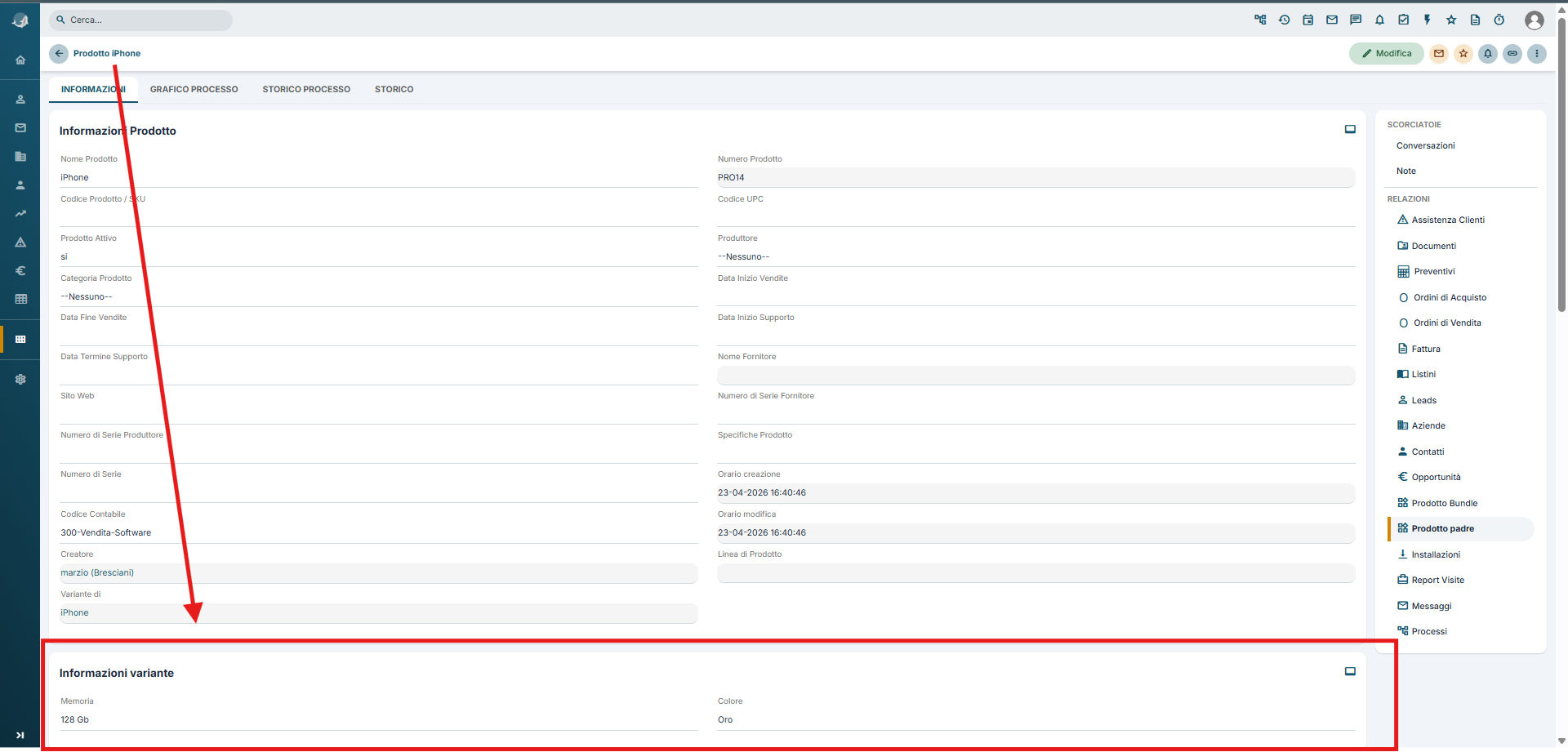Open the trending chart icon in sidebar
This screenshot has height=752, width=1568.
coord(20,213)
